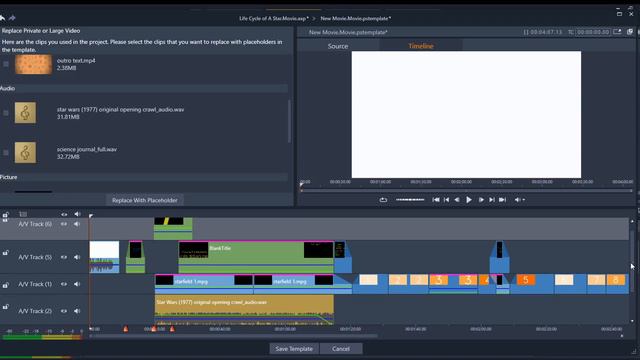Check the science journal_full.wav checkbox
640x360 pixels.
[6, 152]
